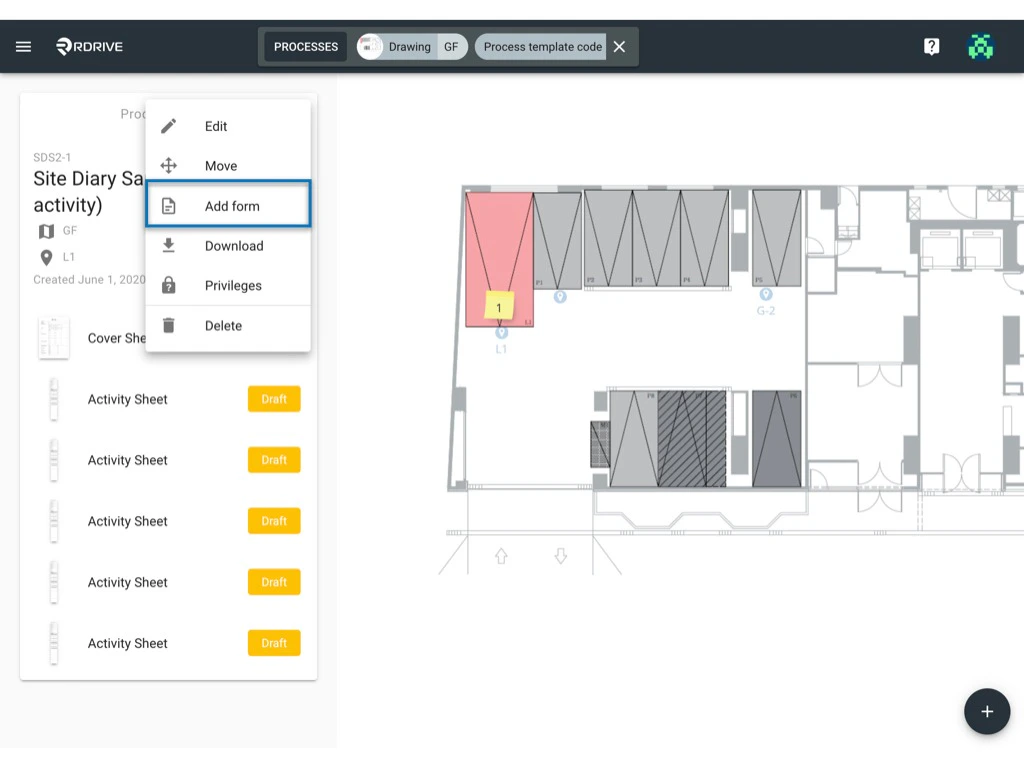
Task: Select the Drawing GF filter chip
Action: pyautogui.click(x=412, y=47)
